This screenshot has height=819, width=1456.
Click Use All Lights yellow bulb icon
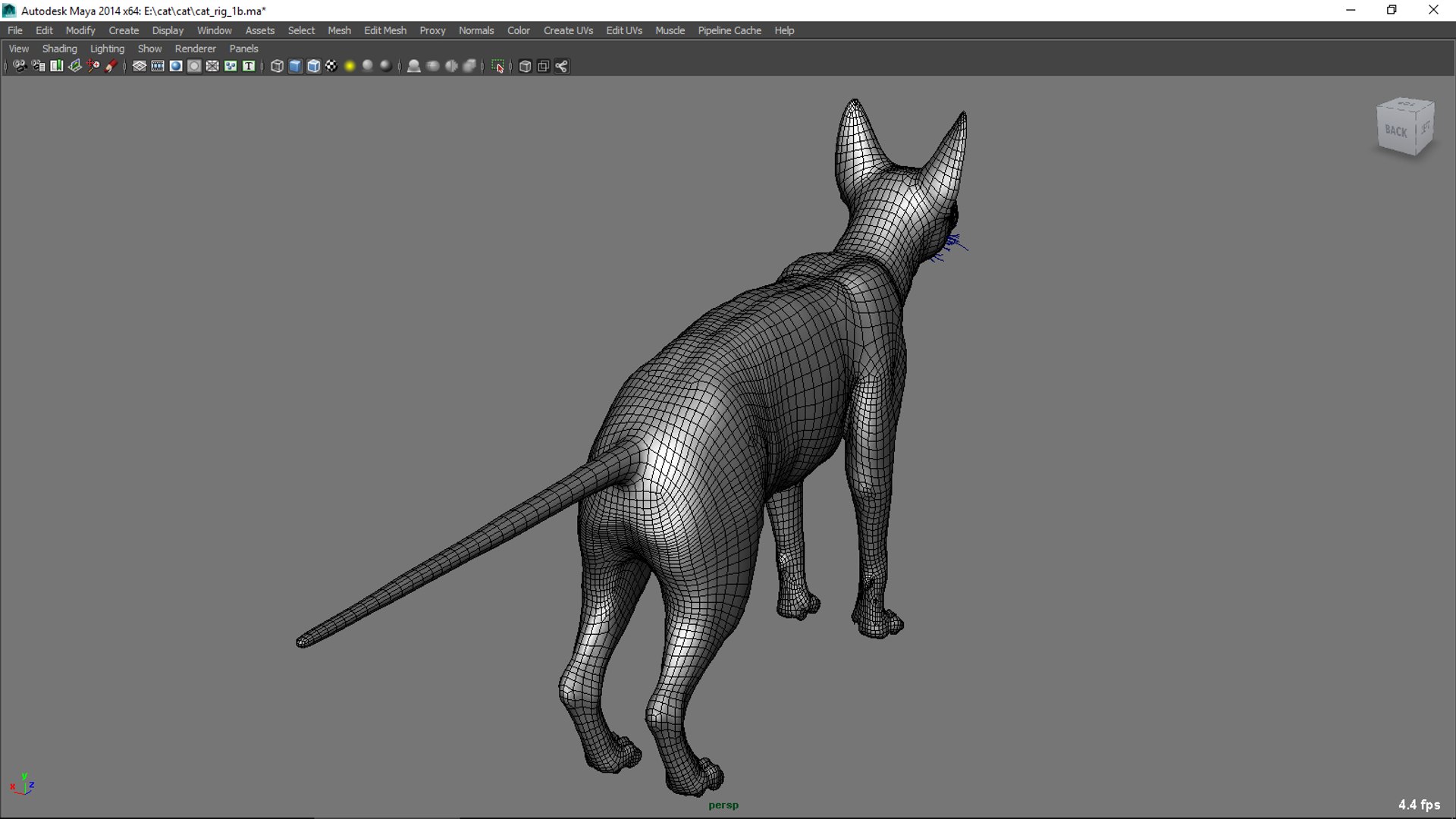click(350, 66)
